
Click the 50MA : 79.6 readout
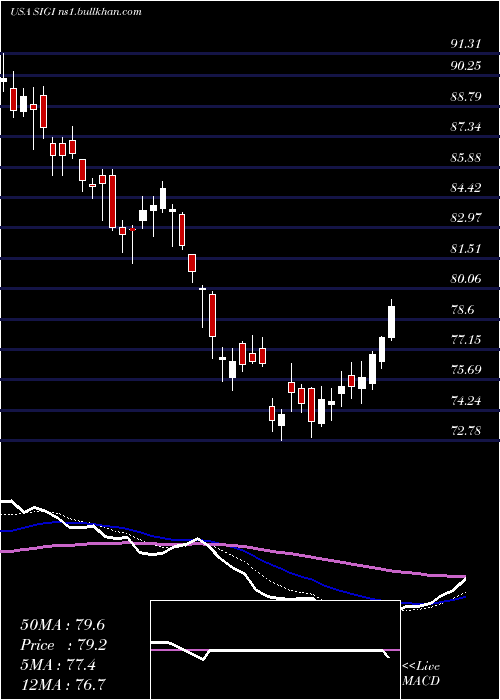[x=62, y=625]
